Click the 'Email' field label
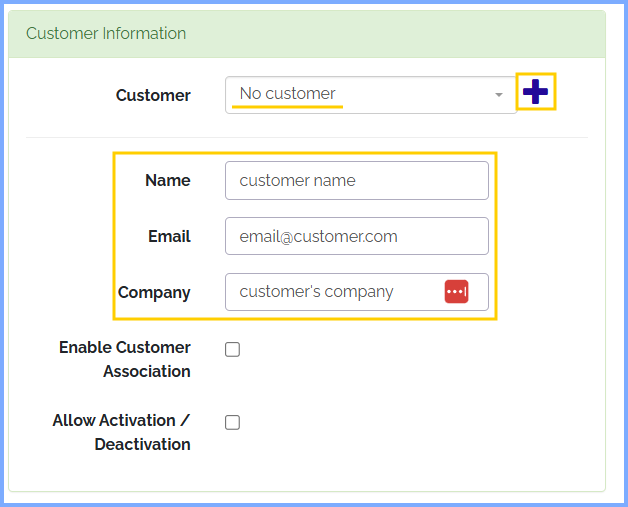This screenshot has width=628, height=507. (168, 237)
